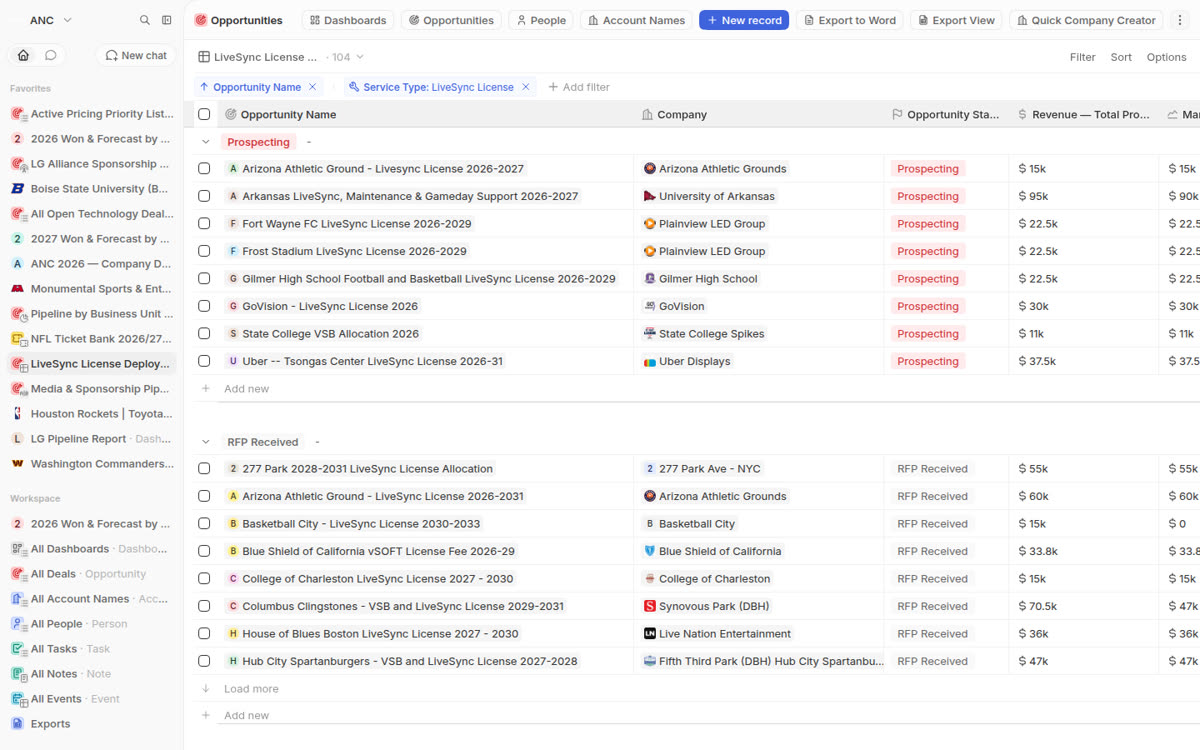Click the Gilmer High School logo icon

[x=649, y=278]
